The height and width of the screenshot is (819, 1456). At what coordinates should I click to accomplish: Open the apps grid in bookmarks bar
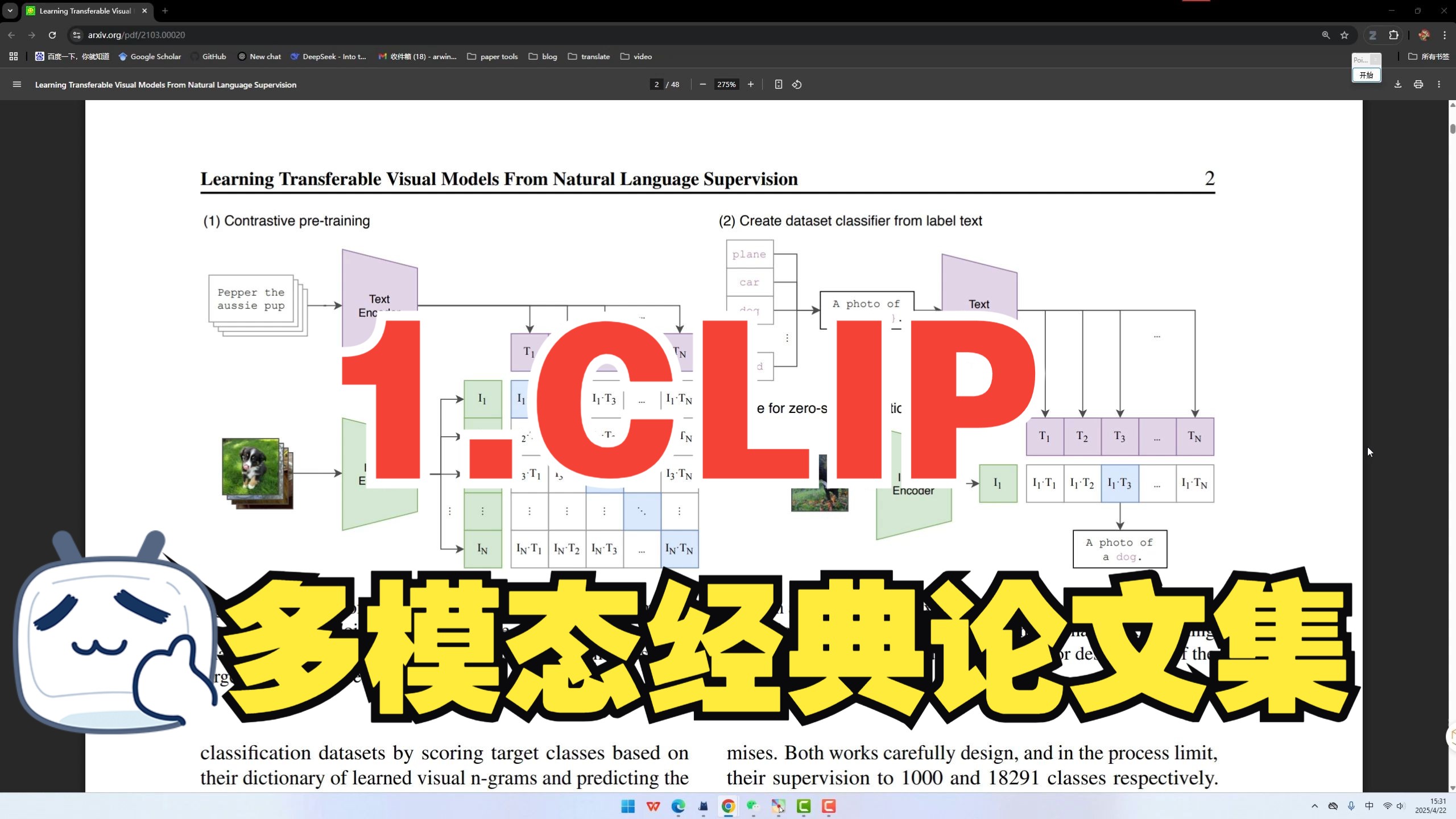pyautogui.click(x=14, y=56)
